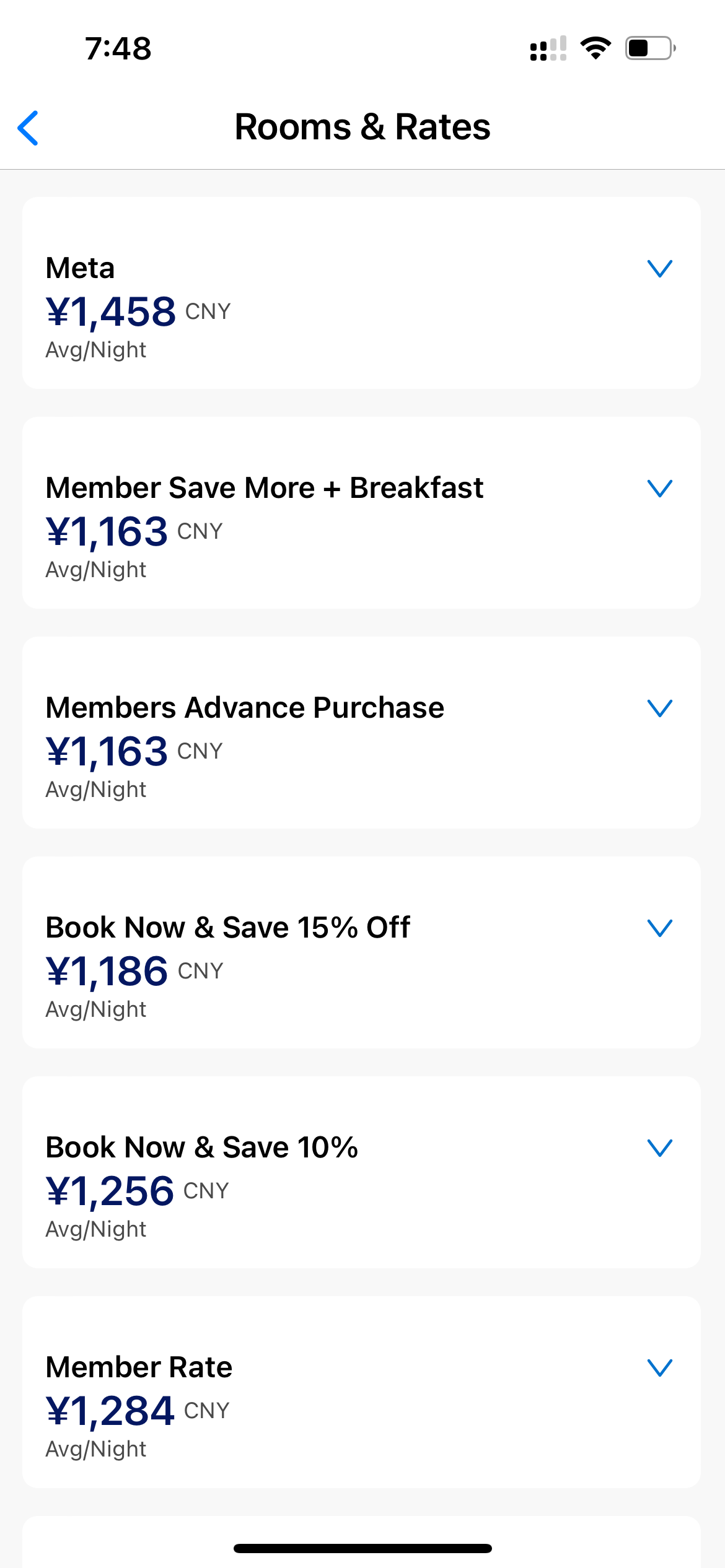
Task: Tap the Wi-Fi status icon
Action: (x=595, y=48)
